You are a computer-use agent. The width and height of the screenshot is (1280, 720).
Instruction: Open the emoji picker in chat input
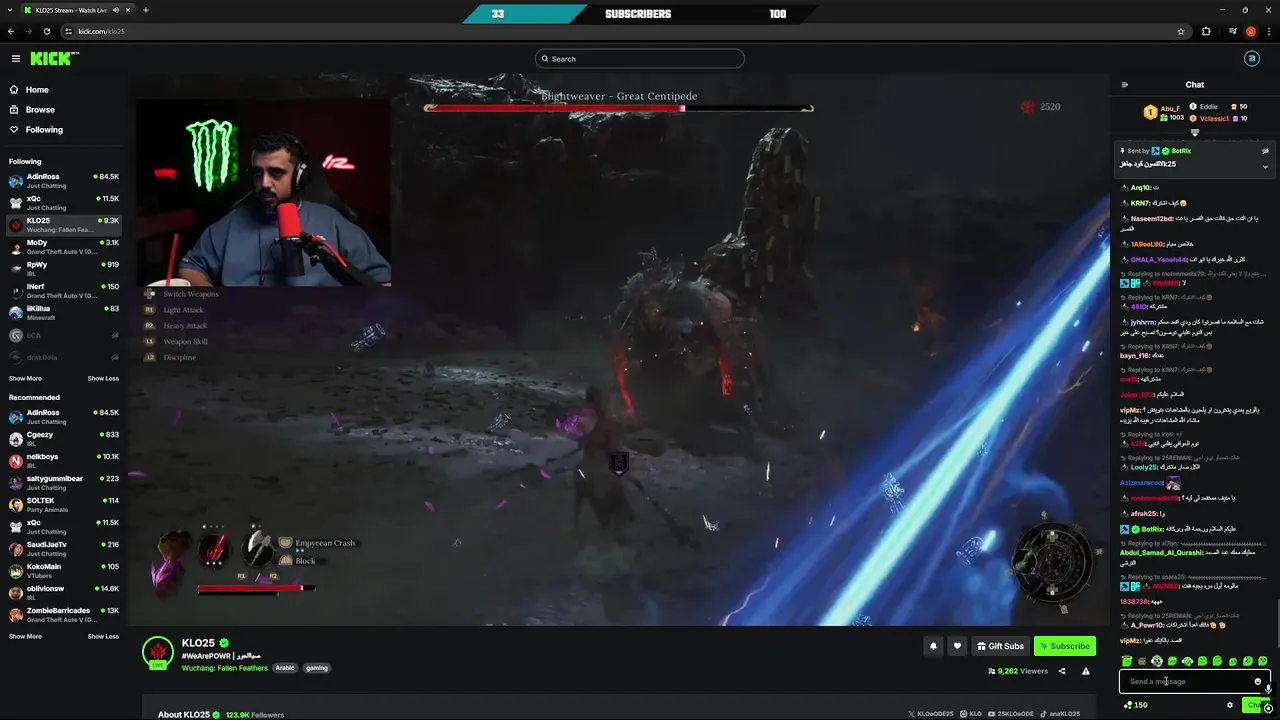1258,682
